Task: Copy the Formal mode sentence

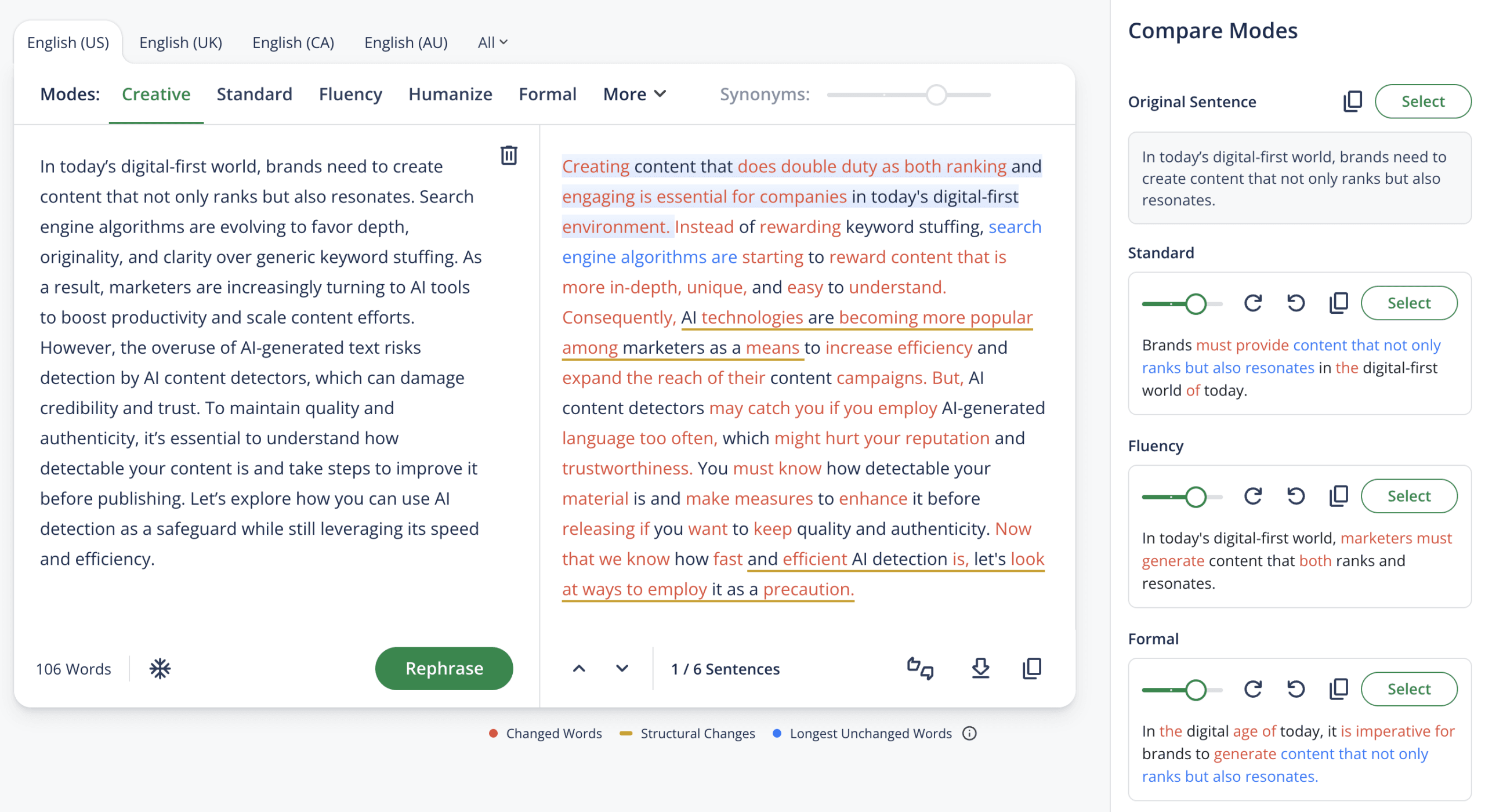Action: click(1338, 690)
